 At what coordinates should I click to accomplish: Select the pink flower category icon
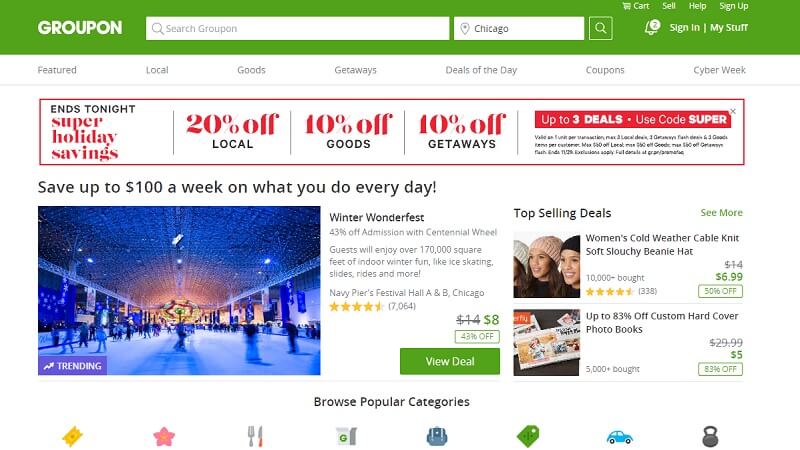point(164,437)
